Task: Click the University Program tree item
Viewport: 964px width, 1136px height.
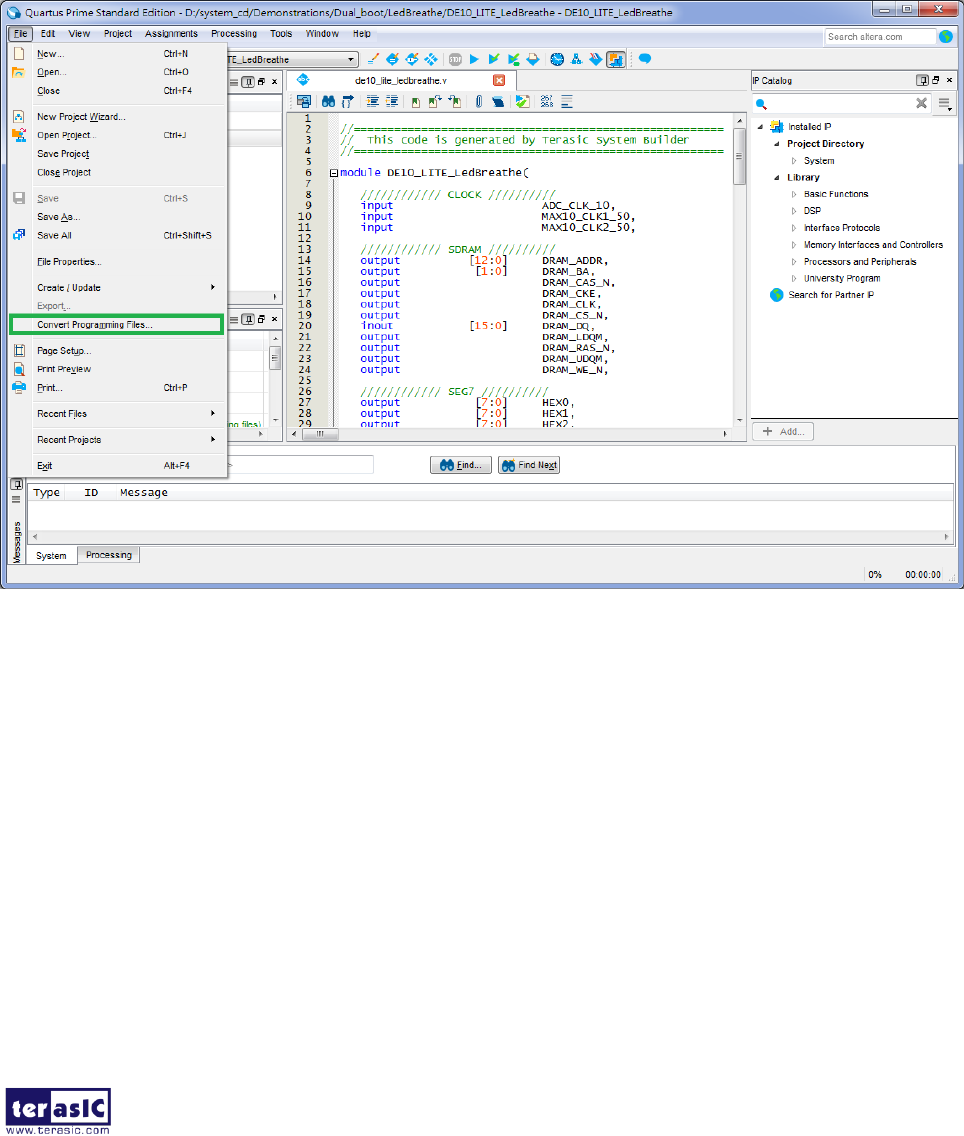Action: pyautogui.click(x=842, y=278)
